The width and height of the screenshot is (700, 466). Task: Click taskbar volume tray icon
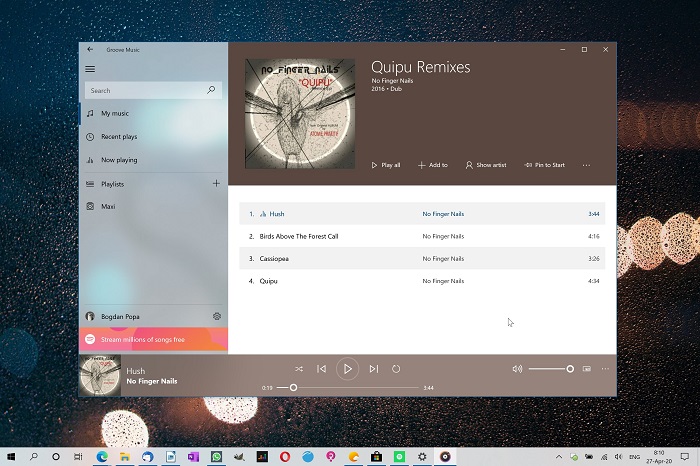(618, 457)
